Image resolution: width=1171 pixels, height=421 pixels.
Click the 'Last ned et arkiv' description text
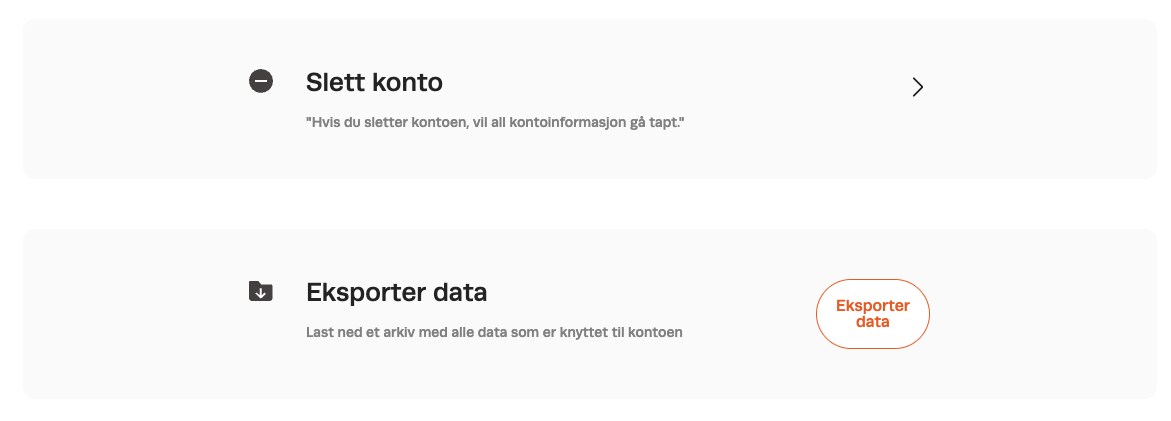[x=494, y=332]
